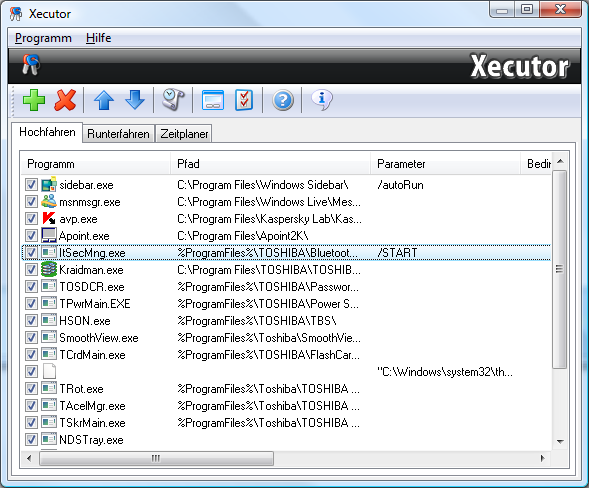Toggle the SmoothView.exe checkbox
This screenshot has height=488, width=589.
click(31, 338)
